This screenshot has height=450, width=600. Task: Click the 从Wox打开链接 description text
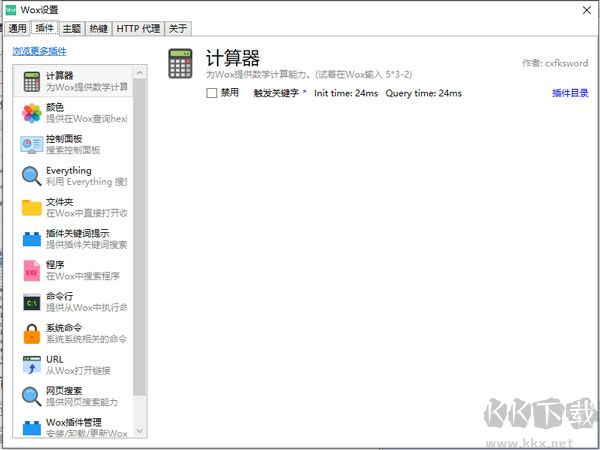(78, 370)
